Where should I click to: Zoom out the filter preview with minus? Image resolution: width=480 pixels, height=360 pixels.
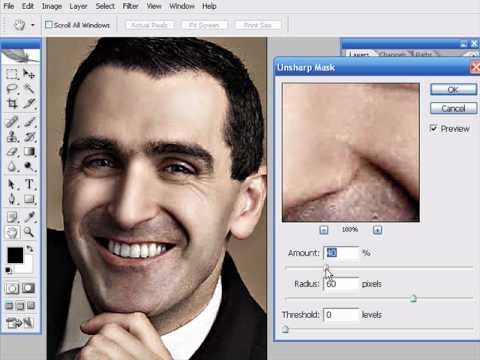click(324, 230)
